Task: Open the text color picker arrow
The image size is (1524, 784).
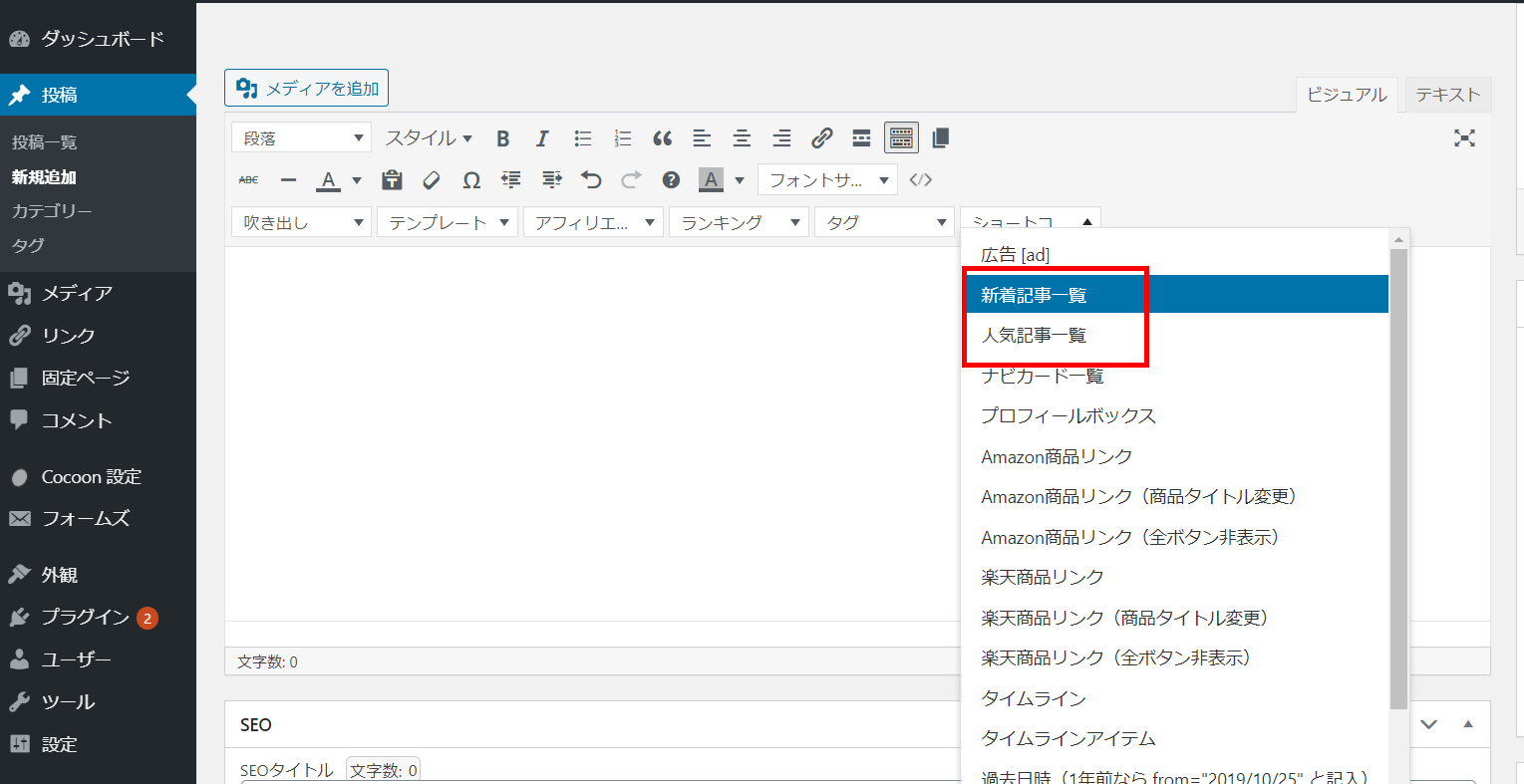Action: [x=357, y=180]
